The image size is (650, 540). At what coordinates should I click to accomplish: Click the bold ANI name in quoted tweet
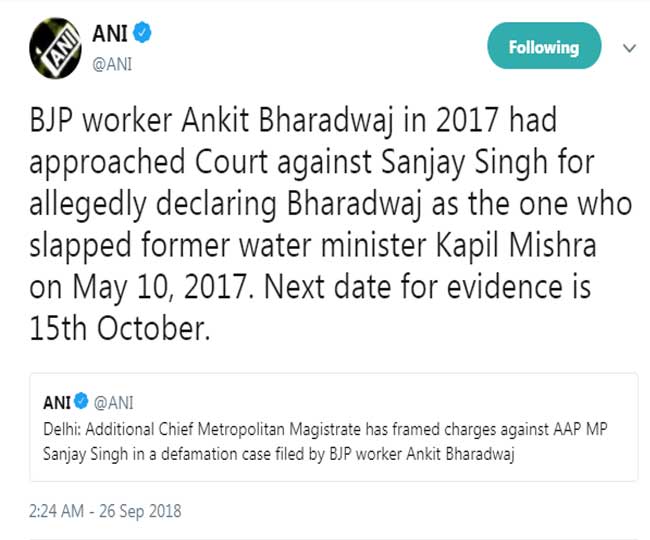point(57,403)
